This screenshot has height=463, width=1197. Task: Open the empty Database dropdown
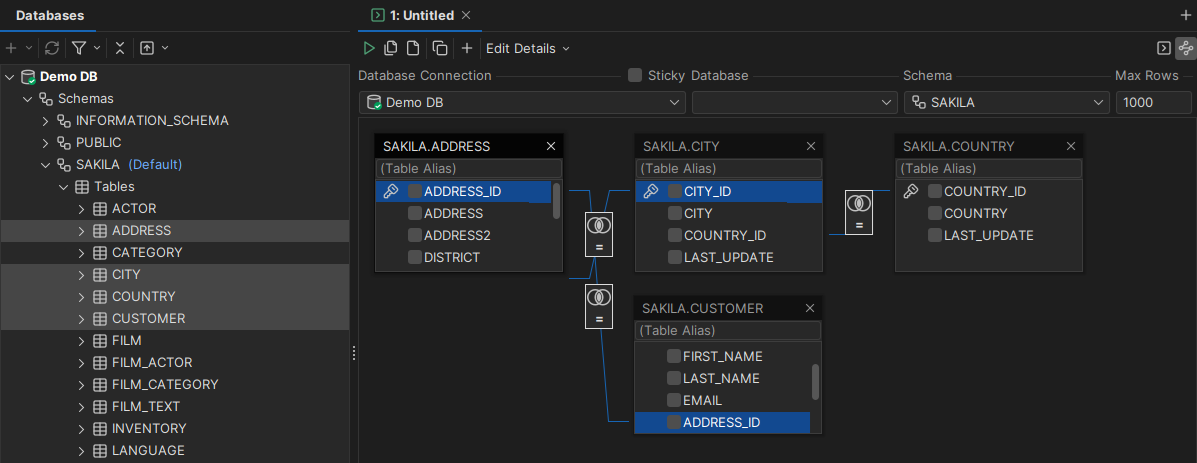coord(795,102)
